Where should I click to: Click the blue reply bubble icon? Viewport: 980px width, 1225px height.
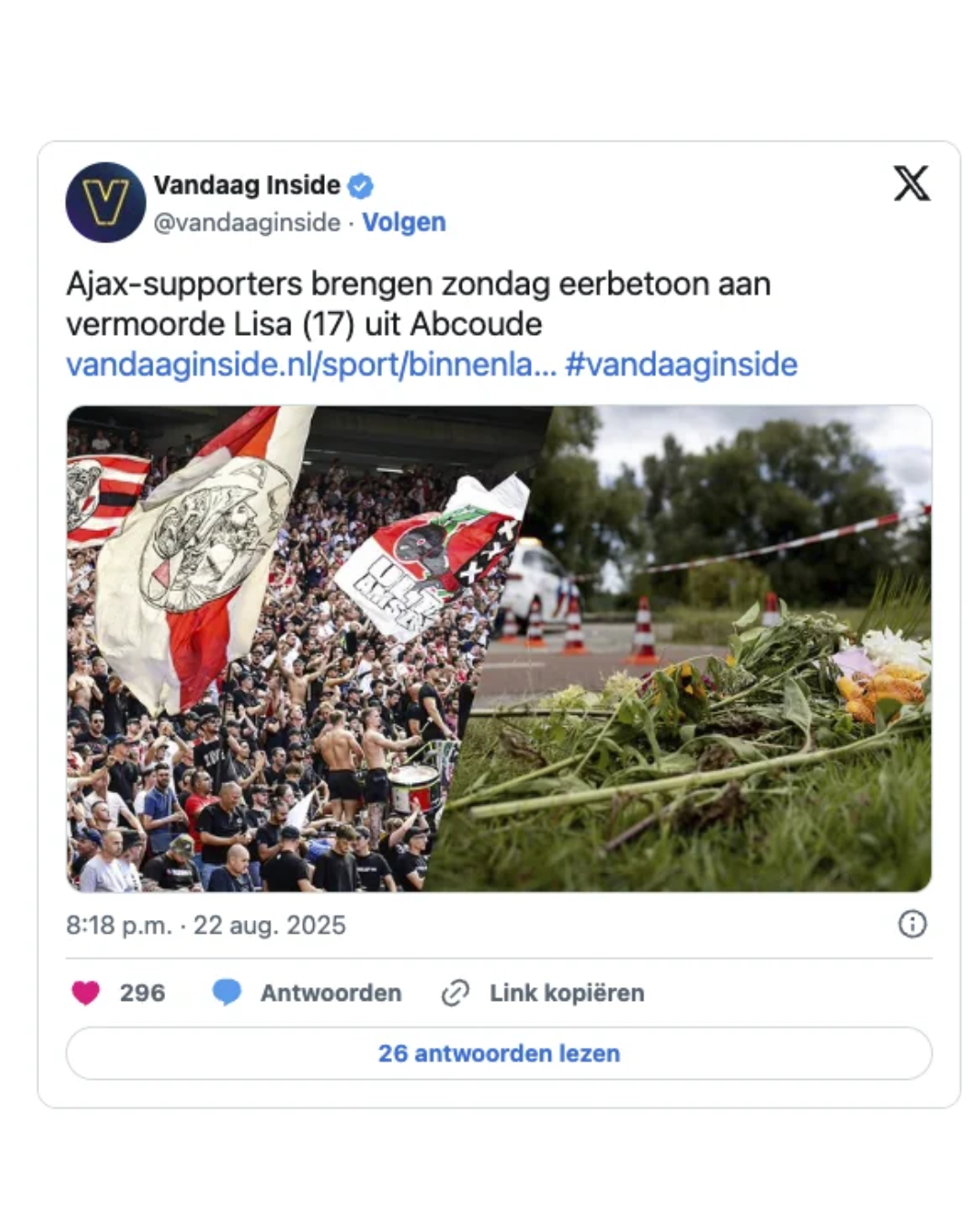(x=226, y=993)
